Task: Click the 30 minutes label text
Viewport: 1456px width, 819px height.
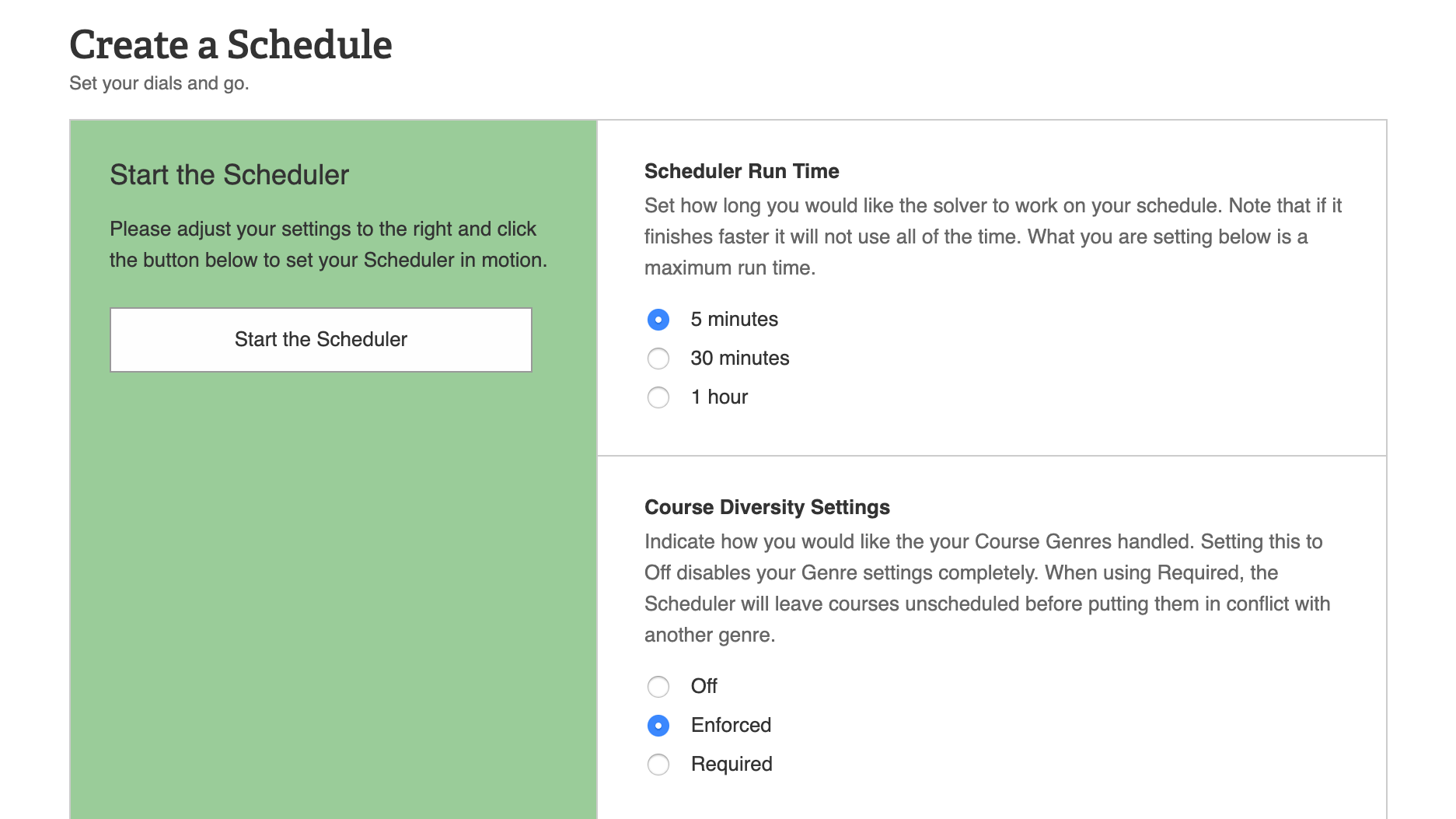Action: [739, 359]
